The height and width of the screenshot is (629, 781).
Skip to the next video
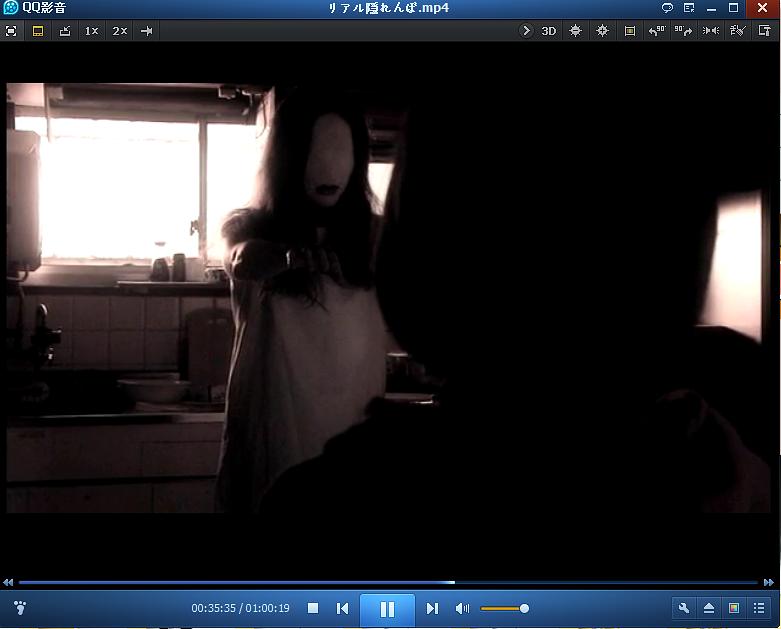tap(432, 608)
